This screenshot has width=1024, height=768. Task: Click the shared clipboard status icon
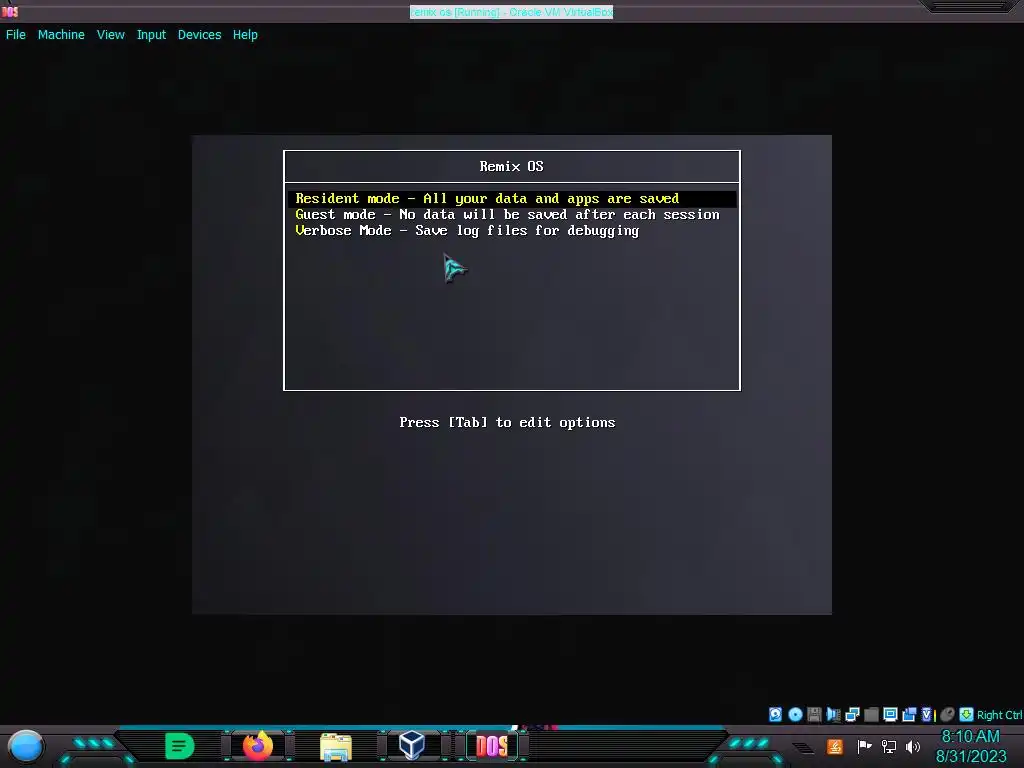(x=909, y=714)
